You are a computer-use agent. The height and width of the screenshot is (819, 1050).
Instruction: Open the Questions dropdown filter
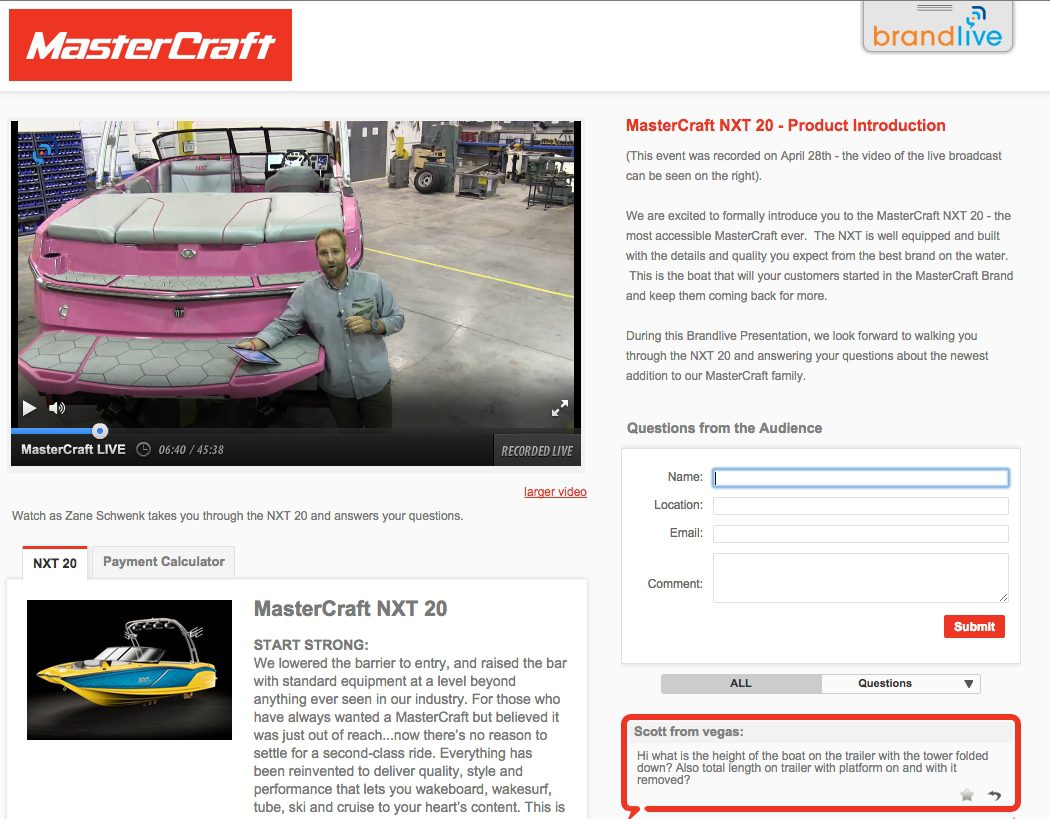(901, 683)
